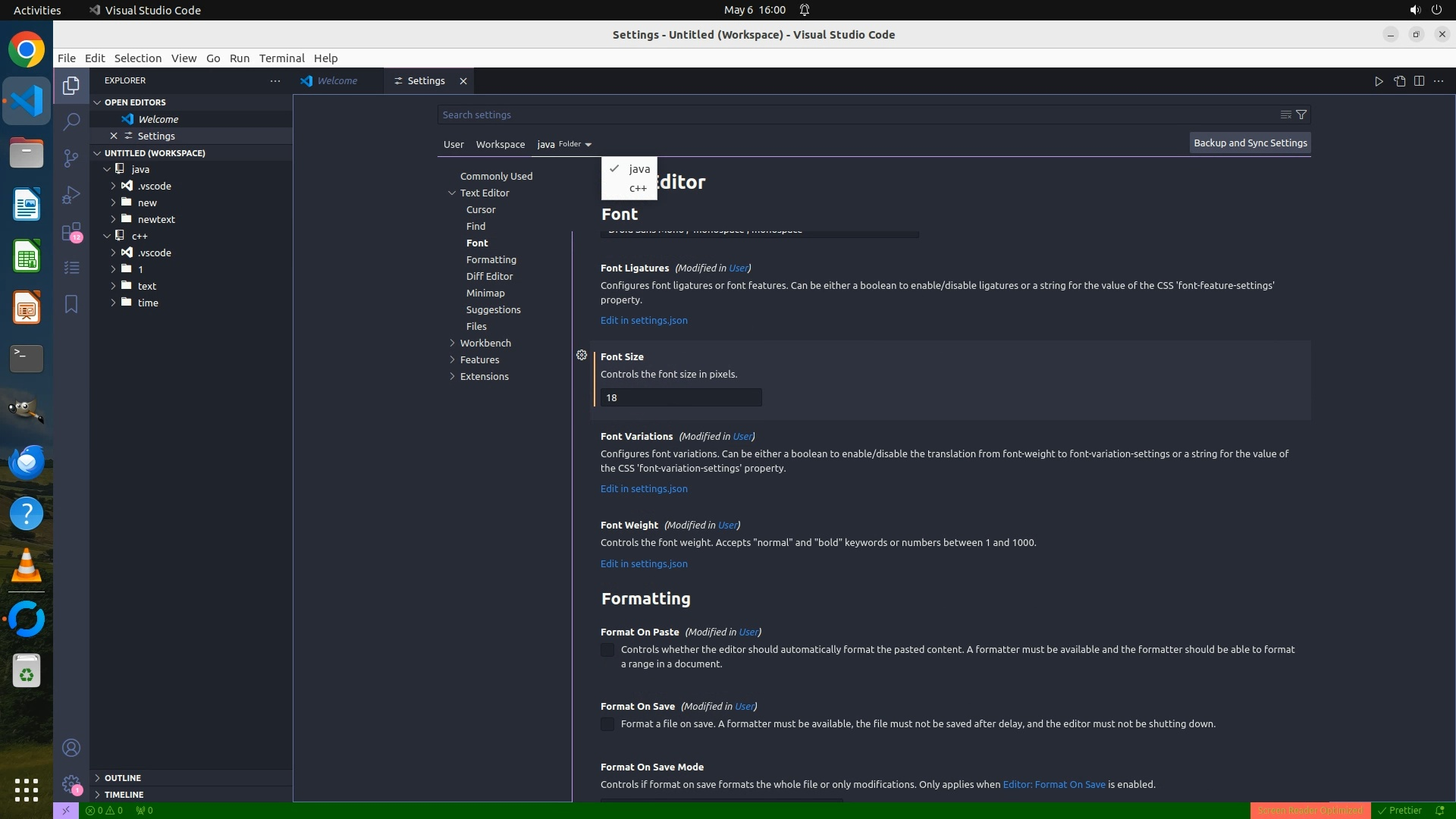Open the Terminal menu
1456x819 pixels.
pos(281,58)
